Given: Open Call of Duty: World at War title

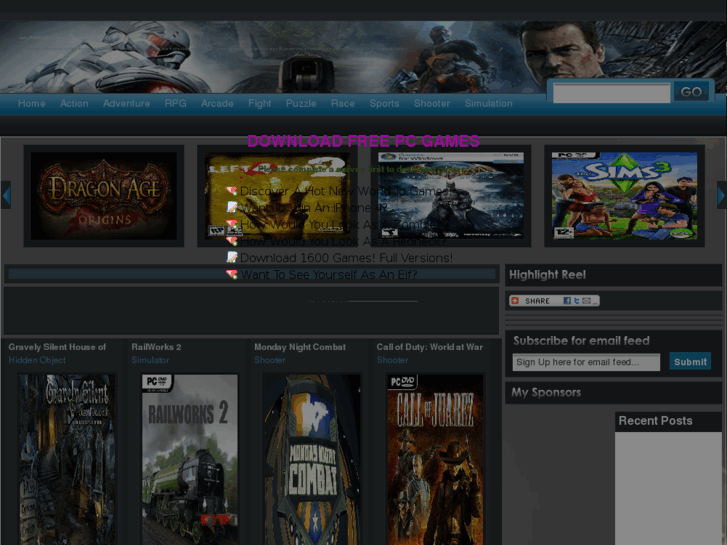Looking at the screenshot, I should pyautogui.click(x=429, y=347).
